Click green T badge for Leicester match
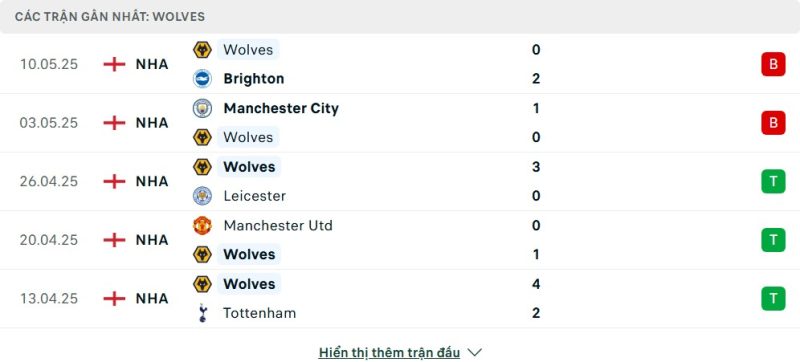 point(773,182)
